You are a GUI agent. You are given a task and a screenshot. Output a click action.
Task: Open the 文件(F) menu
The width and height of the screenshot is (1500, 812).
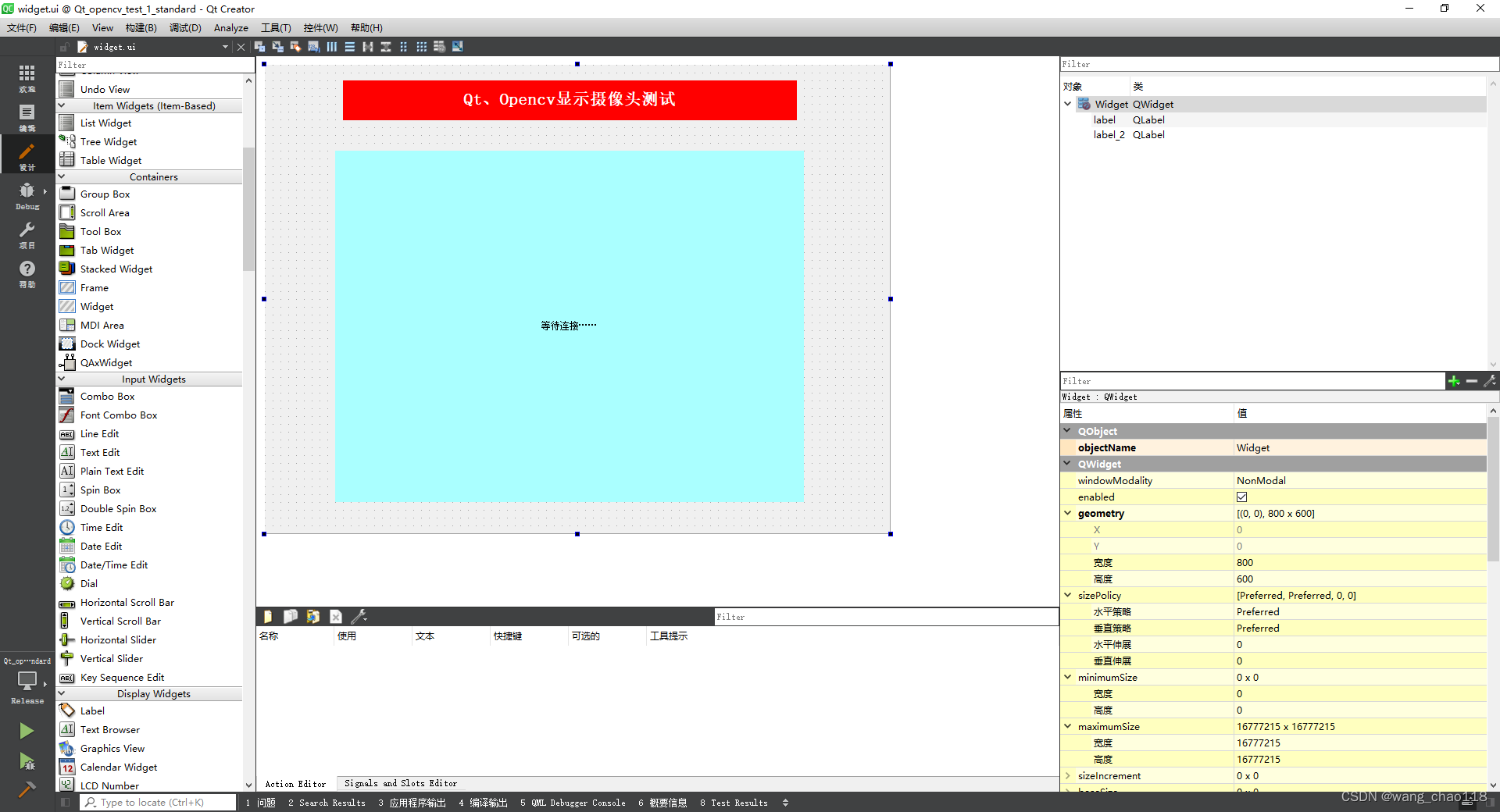22,28
